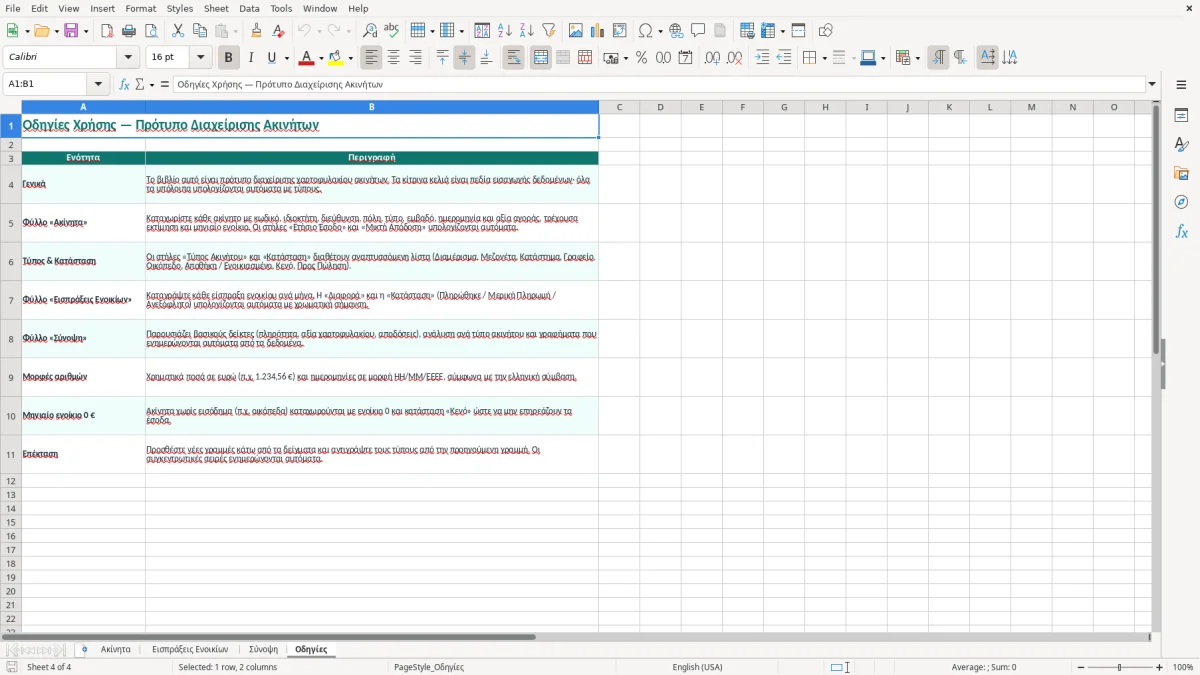The height and width of the screenshot is (675, 1200).
Task: Open the Borders dropdown arrow
Action: 823,58
